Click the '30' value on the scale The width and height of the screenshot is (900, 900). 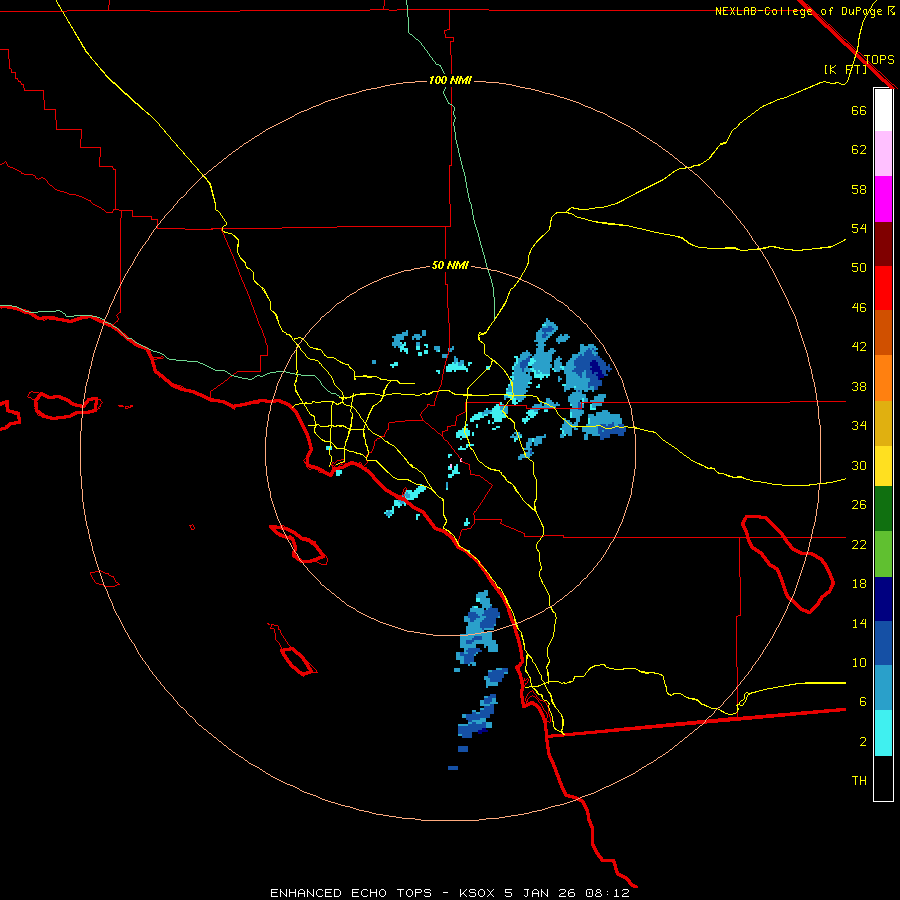(859, 465)
